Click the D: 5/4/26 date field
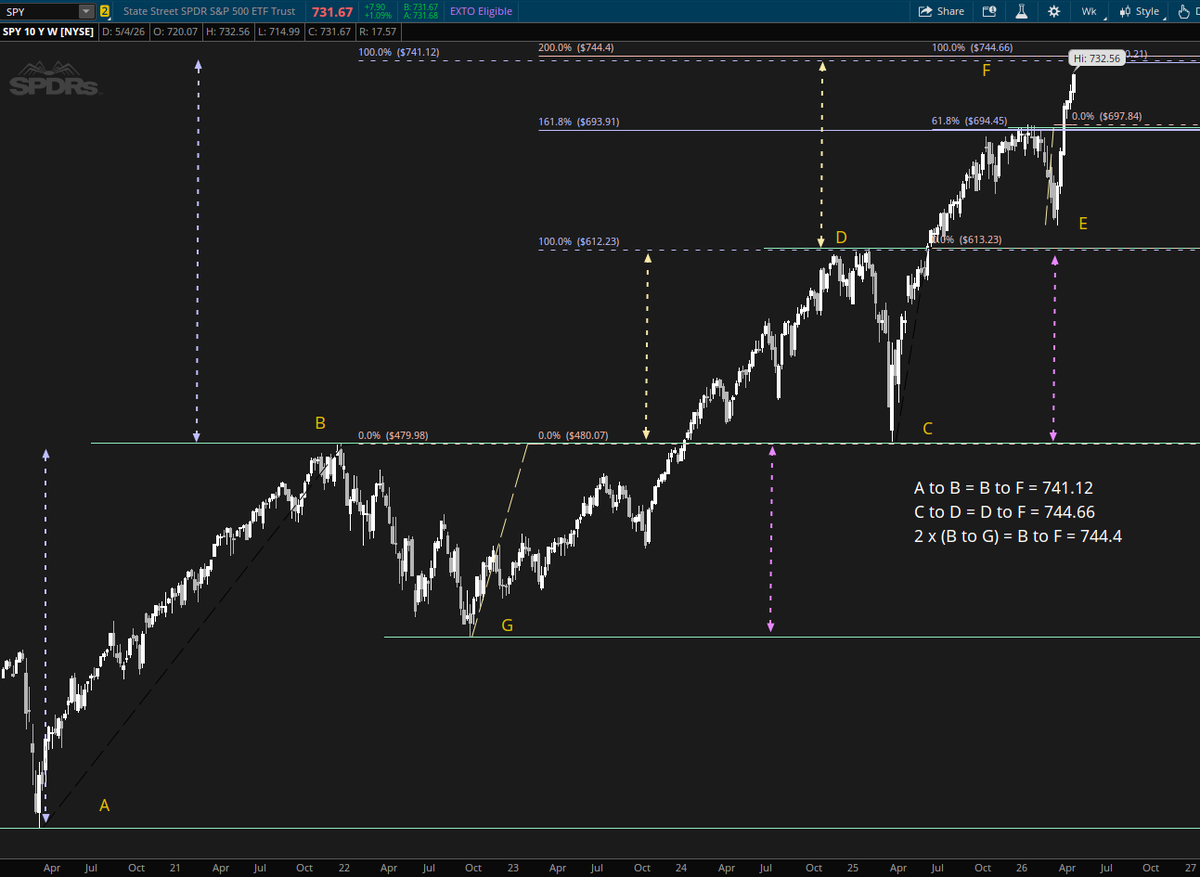 click(124, 32)
